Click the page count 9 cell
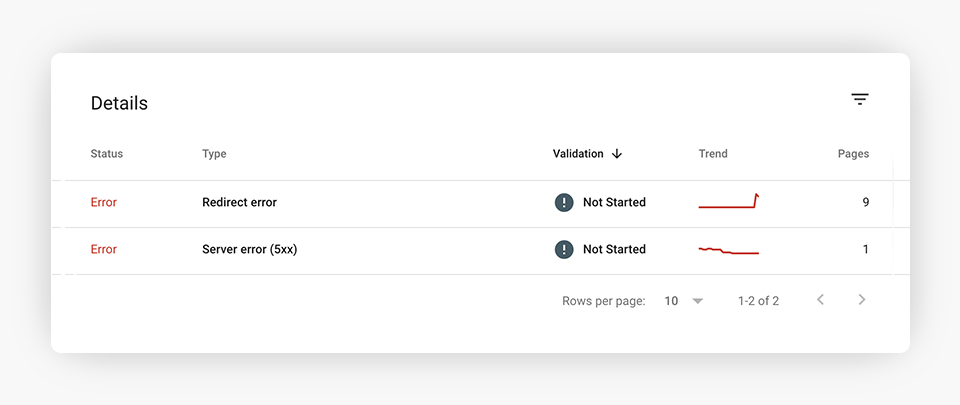The width and height of the screenshot is (960, 405). (x=865, y=202)
